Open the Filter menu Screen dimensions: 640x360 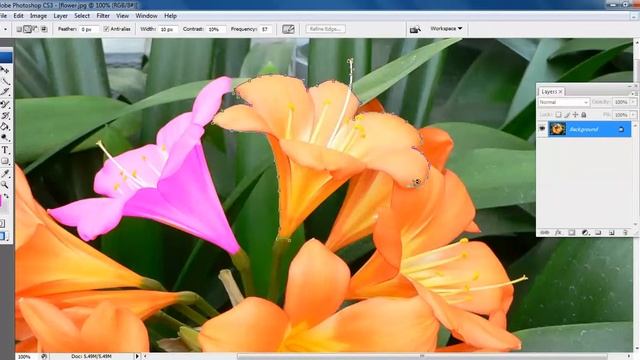[103, 16]
